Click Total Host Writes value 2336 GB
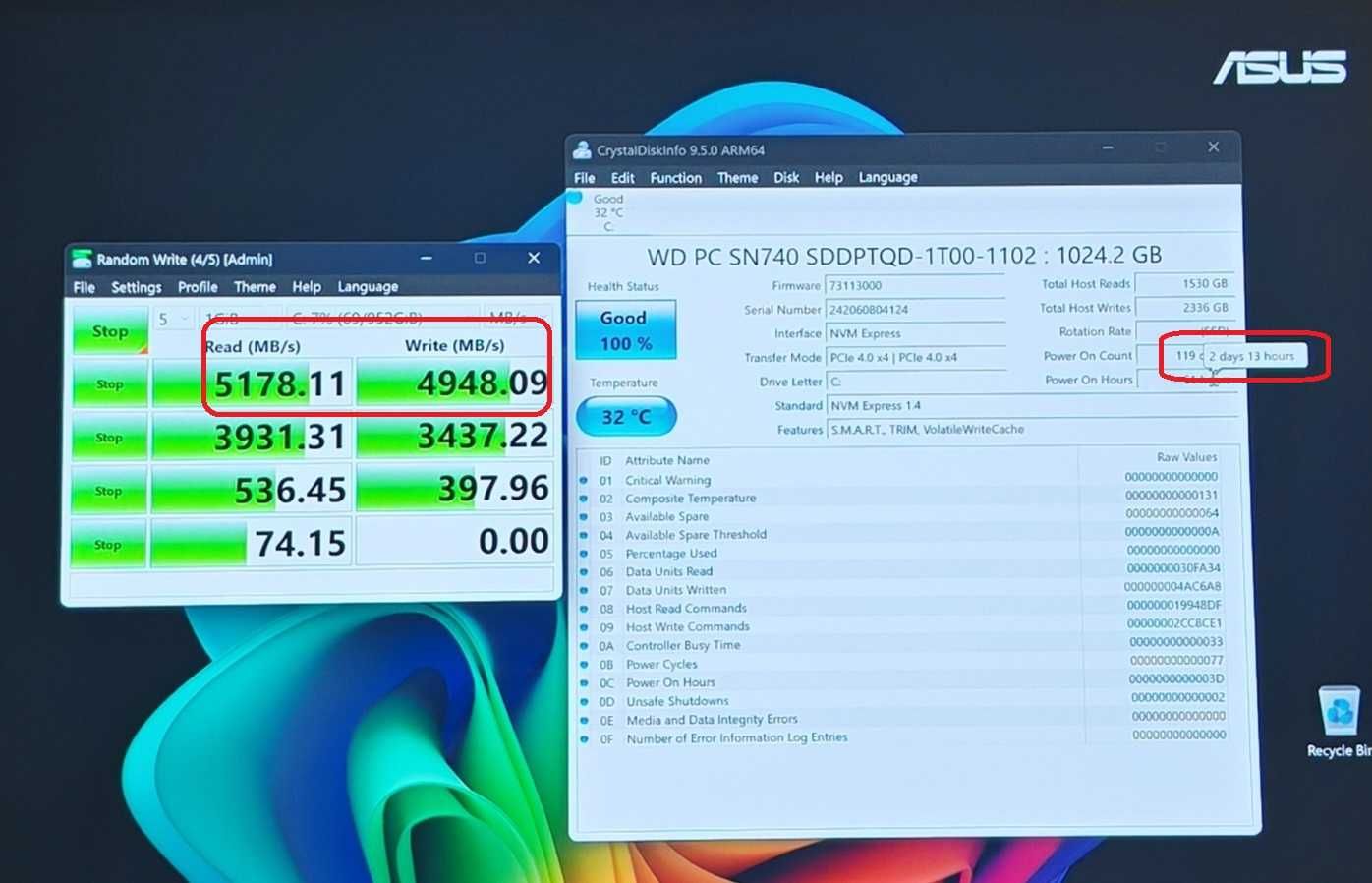Screen dimensions: 1372x883 (x=1183, y=308)
